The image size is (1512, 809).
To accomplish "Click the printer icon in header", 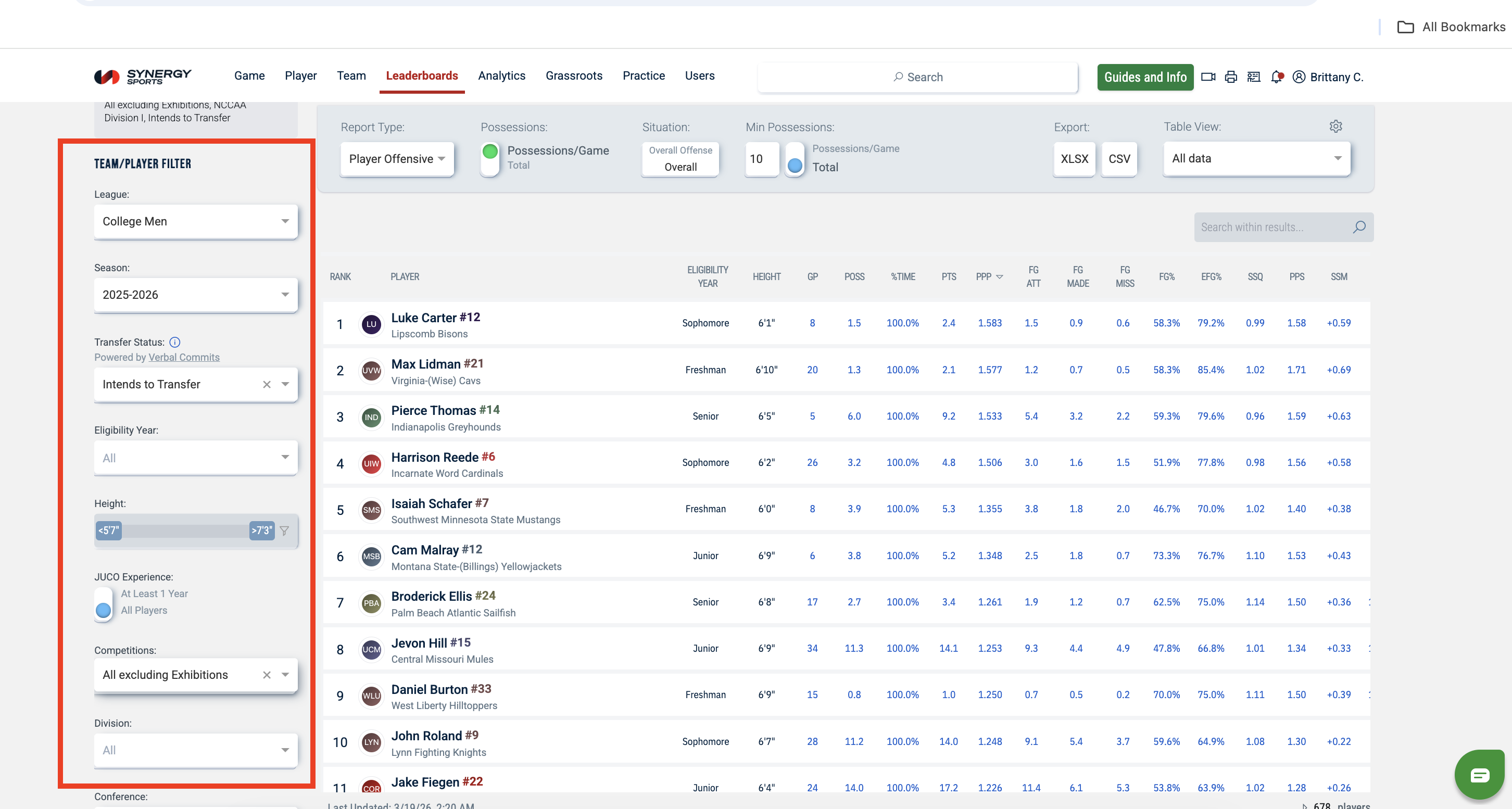I will click(x=1231, y=77).
